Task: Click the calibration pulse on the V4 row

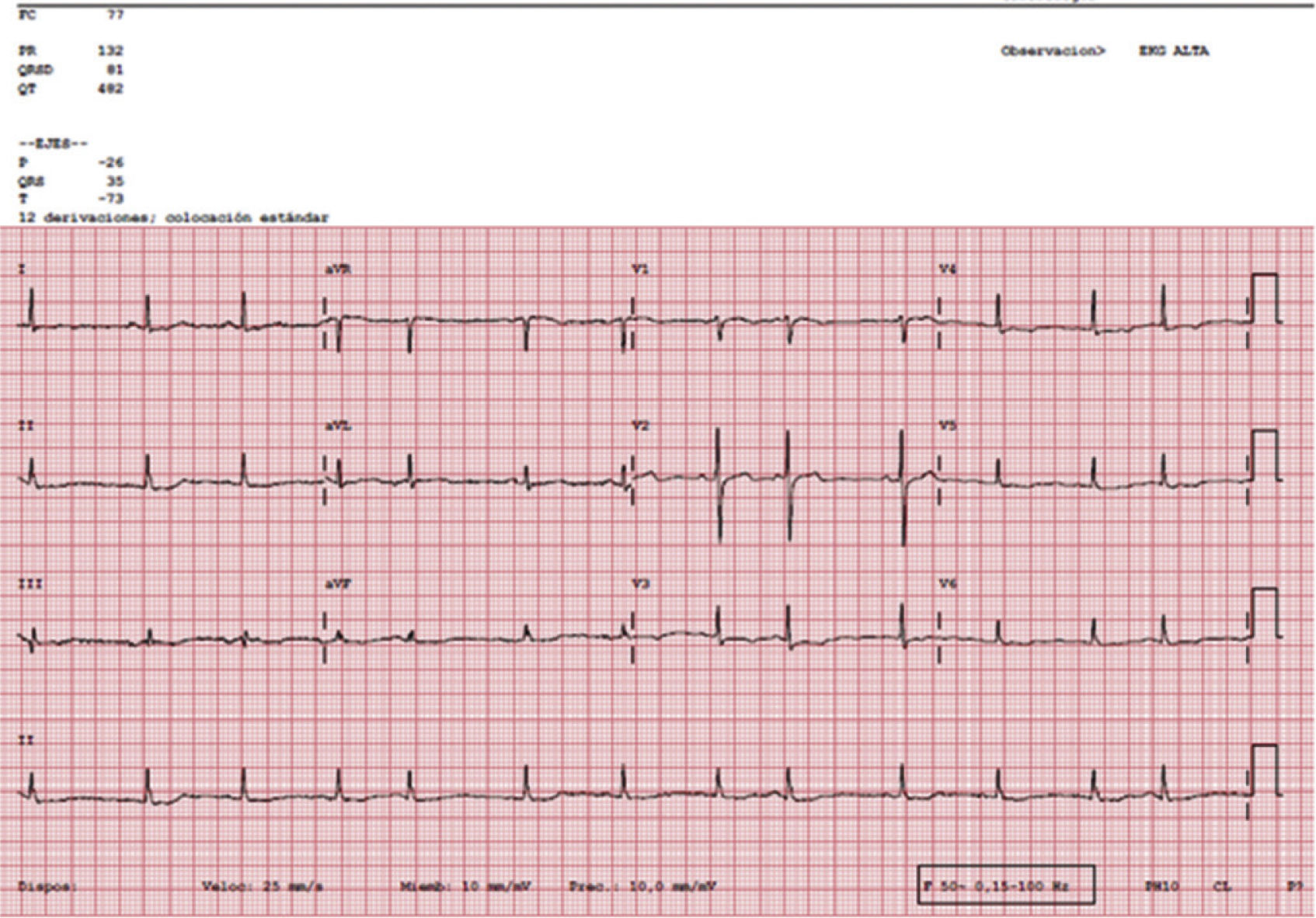Action: click(x=1264, y=297)
